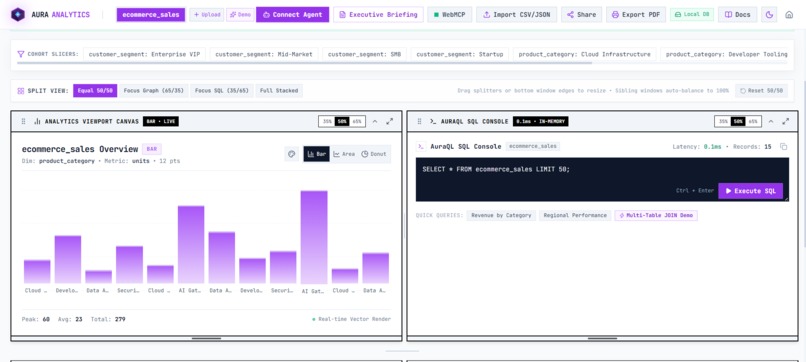The width and height of the screenshot is (806, 362).
Task: Click the cohort slicers horizontal scrollbar
Action: coord(304,64)
